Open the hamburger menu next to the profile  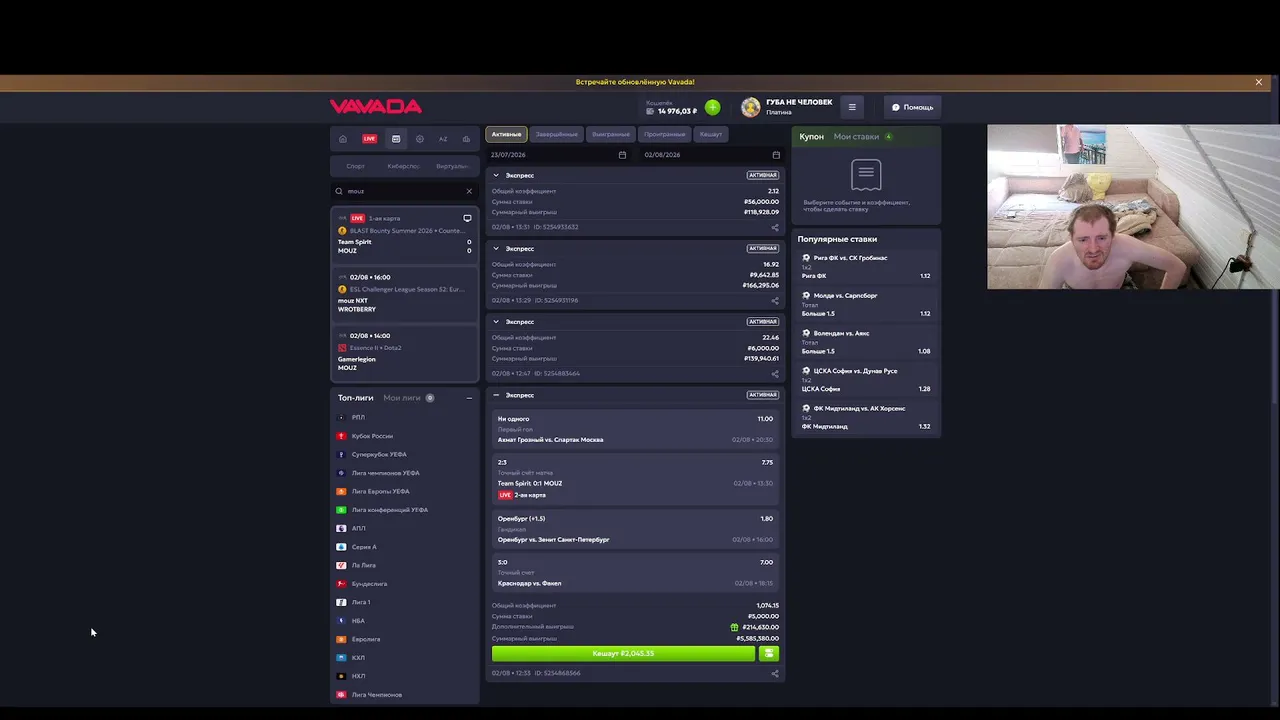[x=852, y=107]
